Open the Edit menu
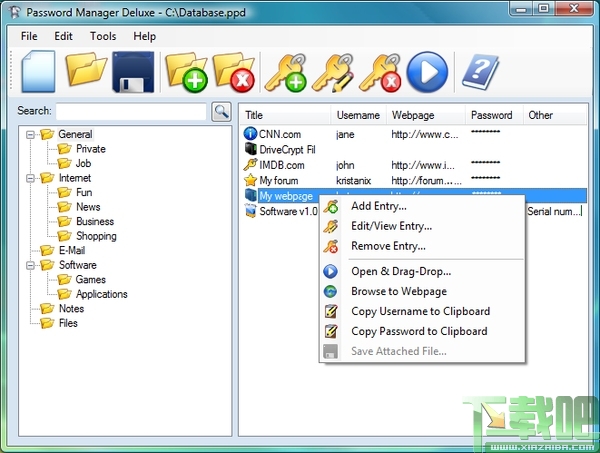The width and height of the screenshot is (600, 453). (63, 36)
